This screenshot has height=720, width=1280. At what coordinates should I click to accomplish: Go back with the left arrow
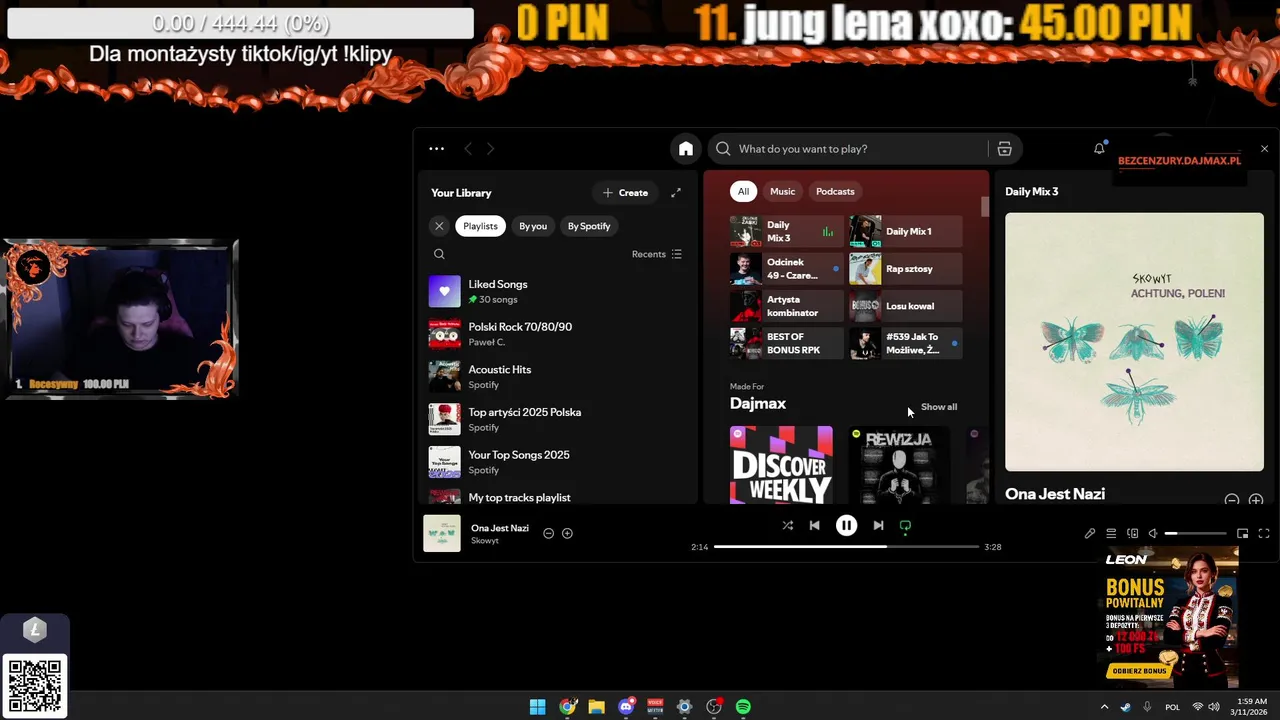(468, 149)
